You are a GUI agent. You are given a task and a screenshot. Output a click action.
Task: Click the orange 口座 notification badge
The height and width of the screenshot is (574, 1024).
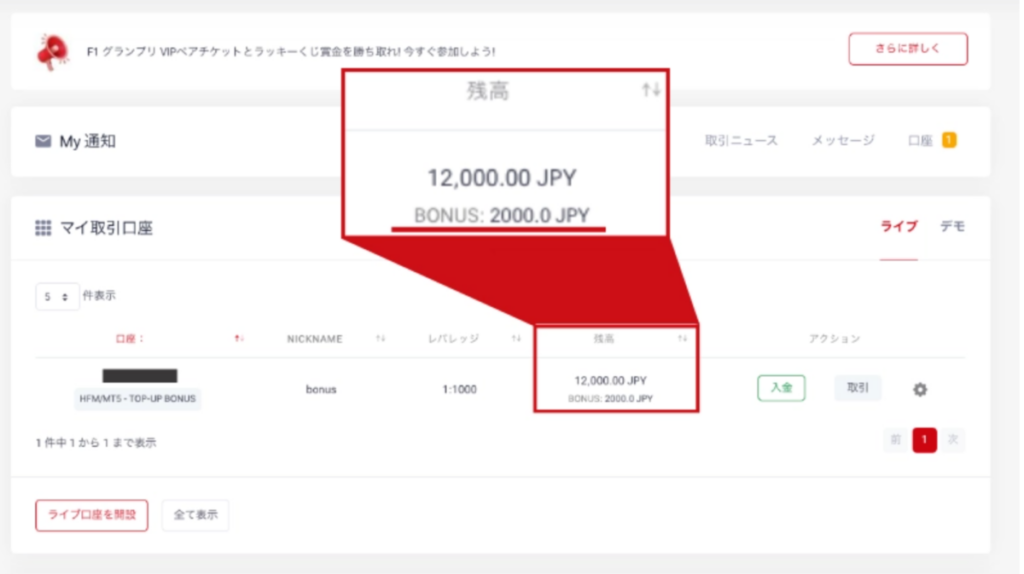click(x=949, y=140)
